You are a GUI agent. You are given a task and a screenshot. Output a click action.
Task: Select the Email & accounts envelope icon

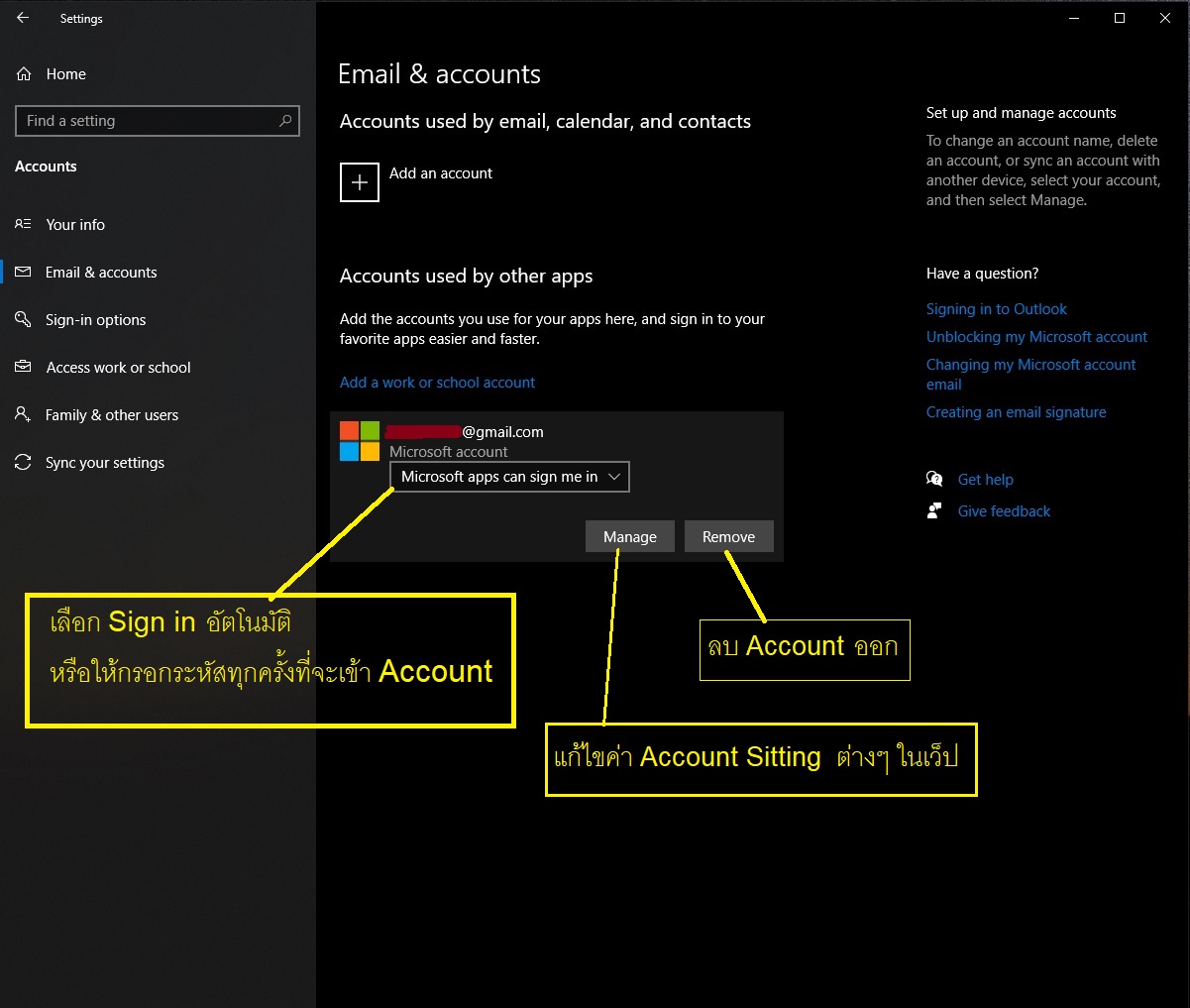[x=23, y=272]
